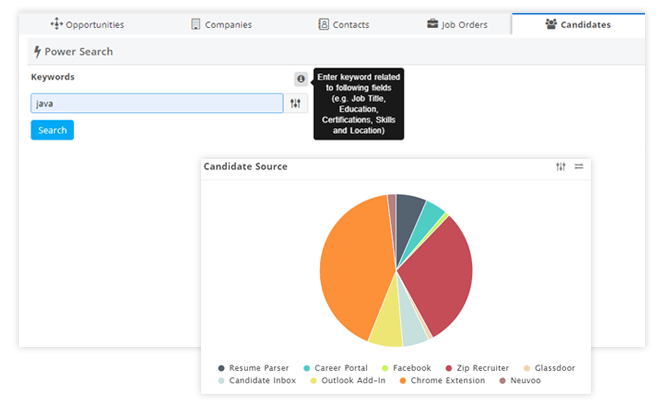The image size is (670, 400).
Task: Open keyword search filter settings
Action: click(295, 103)
